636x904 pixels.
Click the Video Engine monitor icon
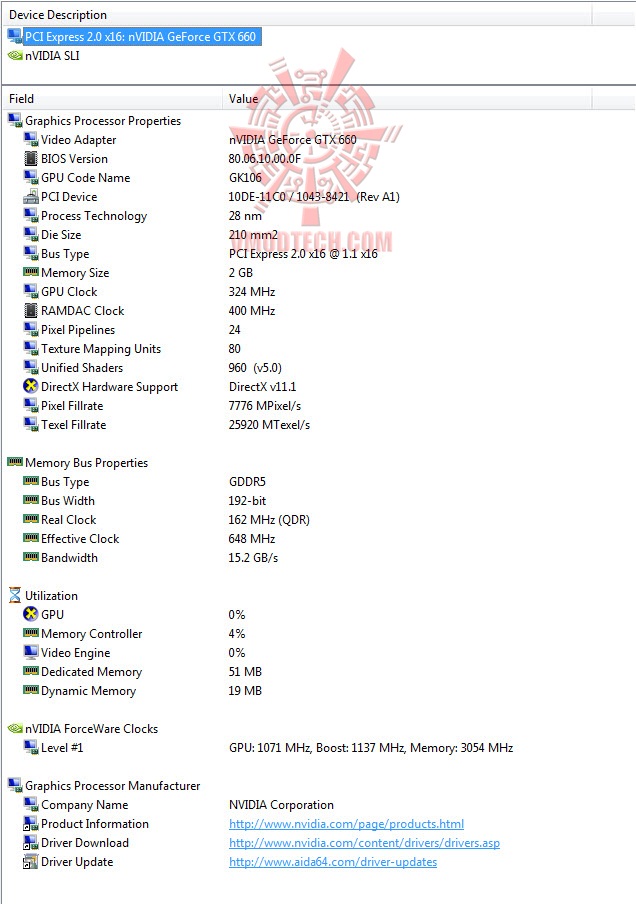tap(31, 652)
